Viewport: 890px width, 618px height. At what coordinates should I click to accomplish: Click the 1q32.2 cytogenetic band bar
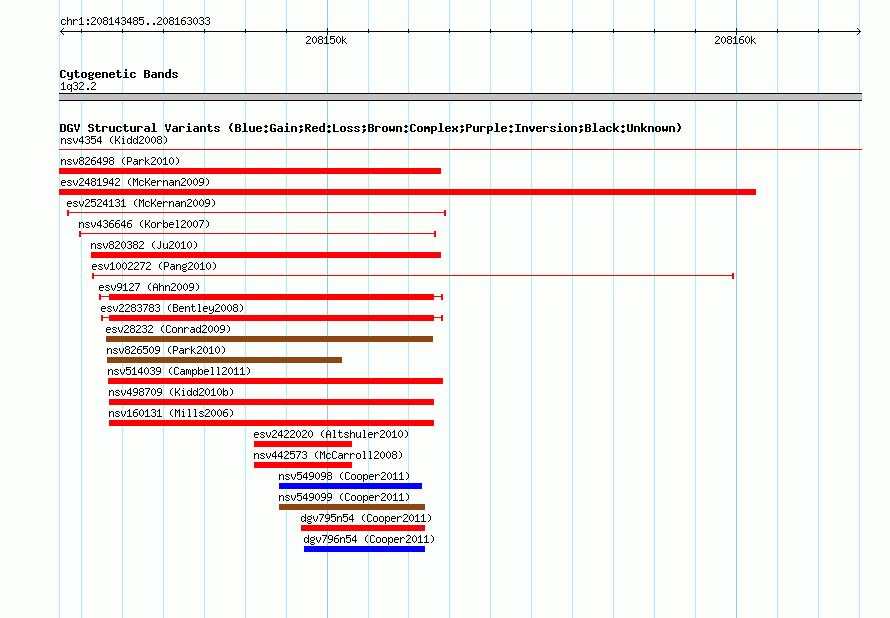click(x=460, y=97)
